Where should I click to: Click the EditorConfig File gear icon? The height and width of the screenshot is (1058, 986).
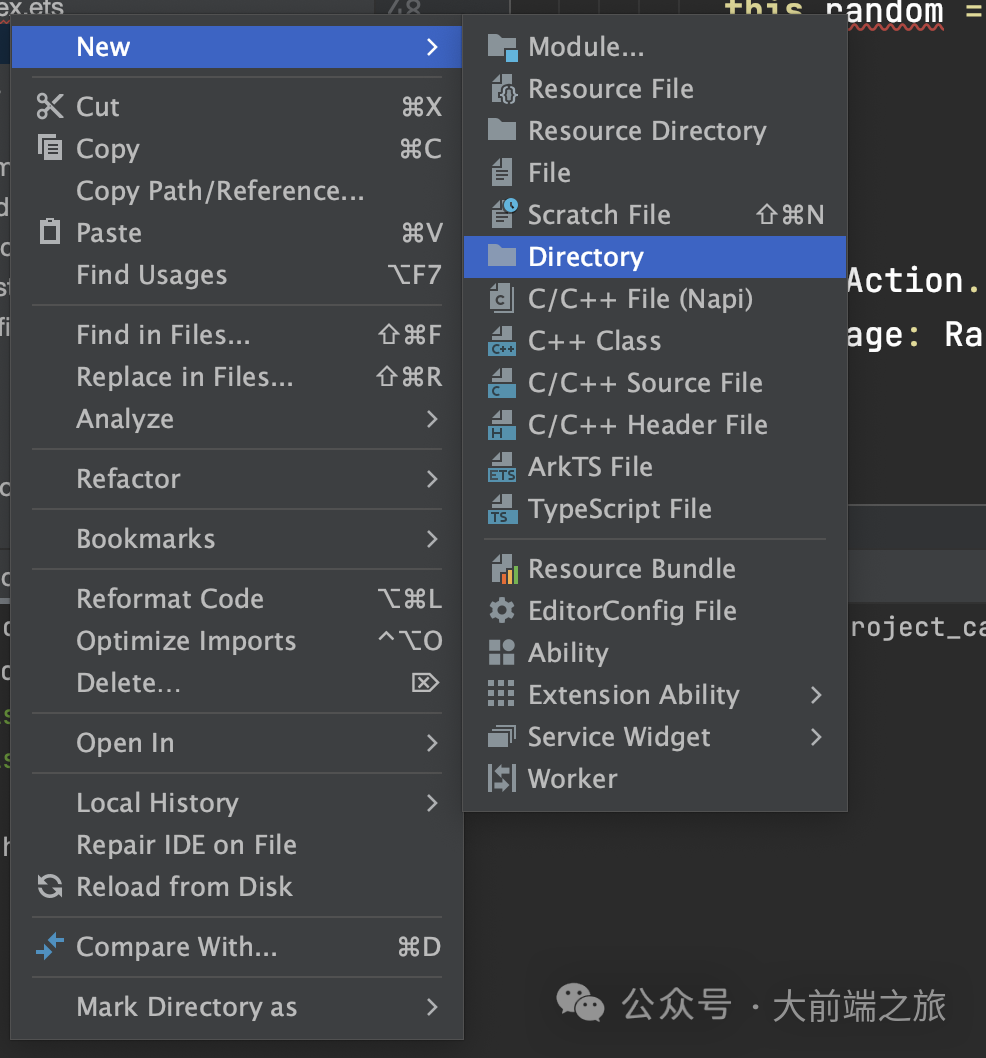click(502, 611)
